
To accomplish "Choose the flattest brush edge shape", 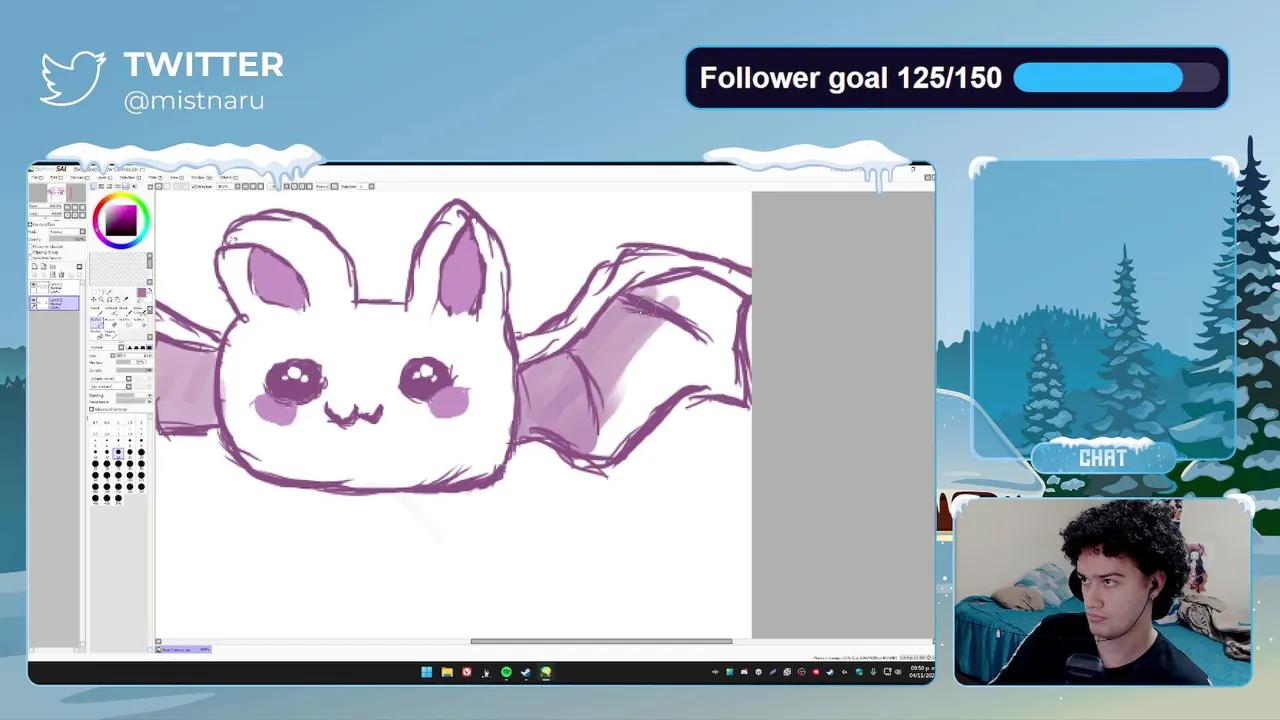I will coord(149,347).
